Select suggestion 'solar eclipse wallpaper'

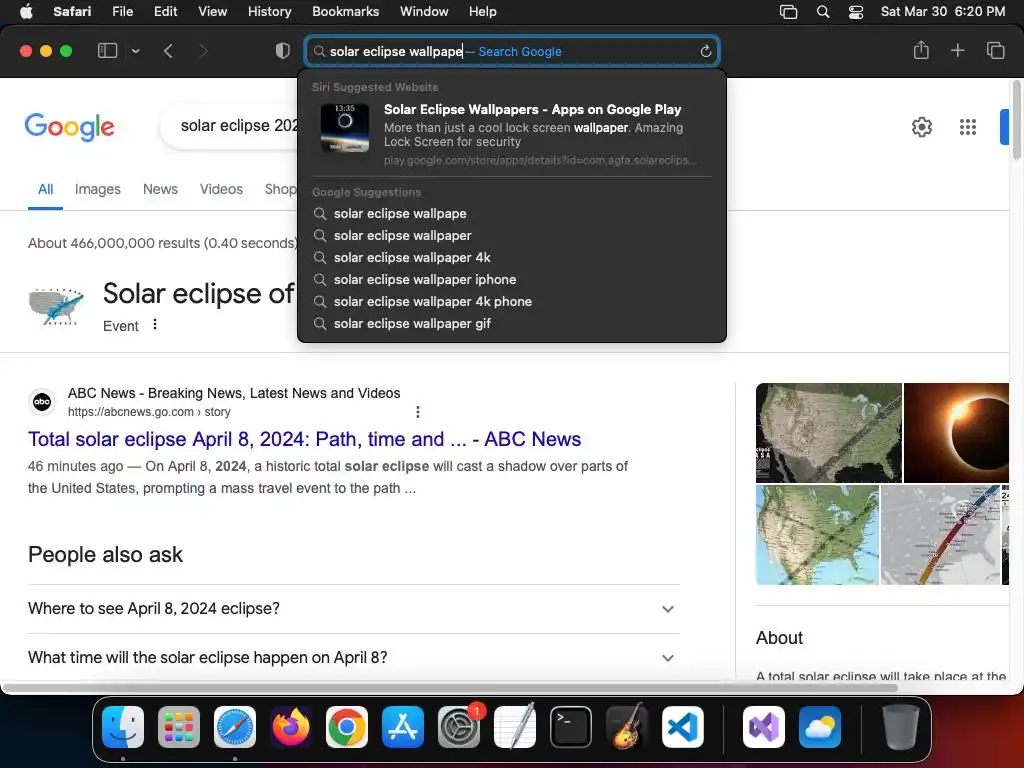tap(511, 236)
